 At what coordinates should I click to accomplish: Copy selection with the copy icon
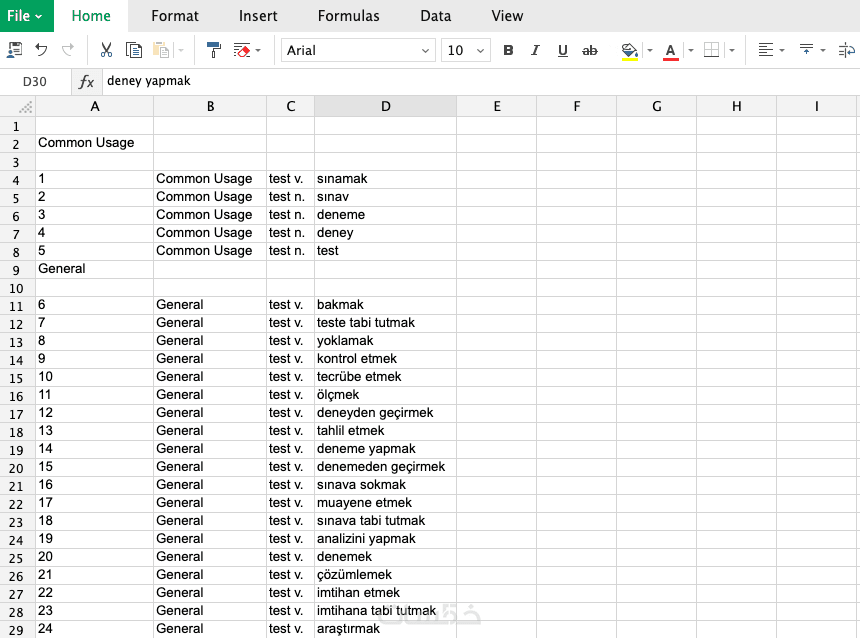coord(134,50)
